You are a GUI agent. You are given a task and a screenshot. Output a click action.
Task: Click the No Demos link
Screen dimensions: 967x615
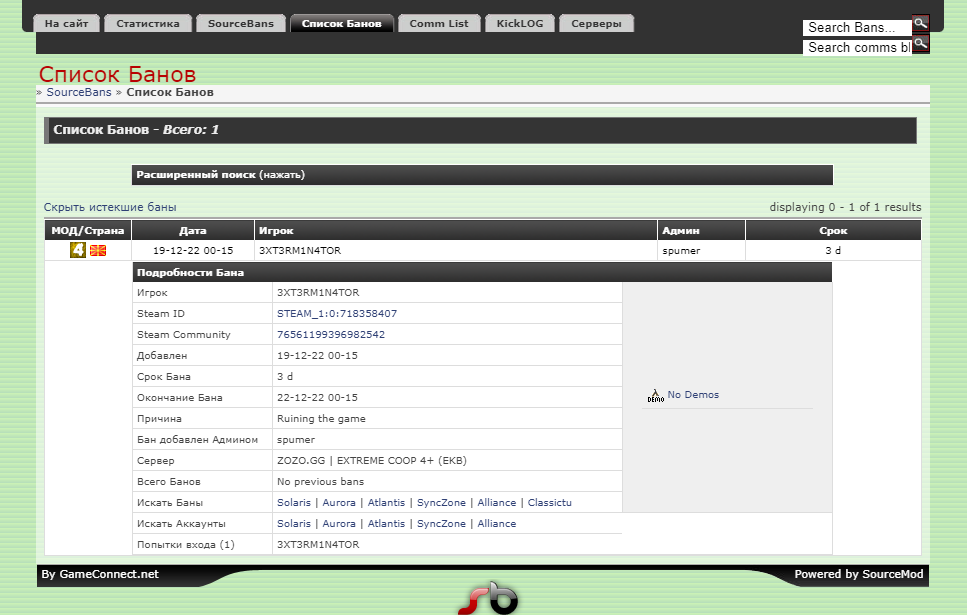[x=693, y=395]
